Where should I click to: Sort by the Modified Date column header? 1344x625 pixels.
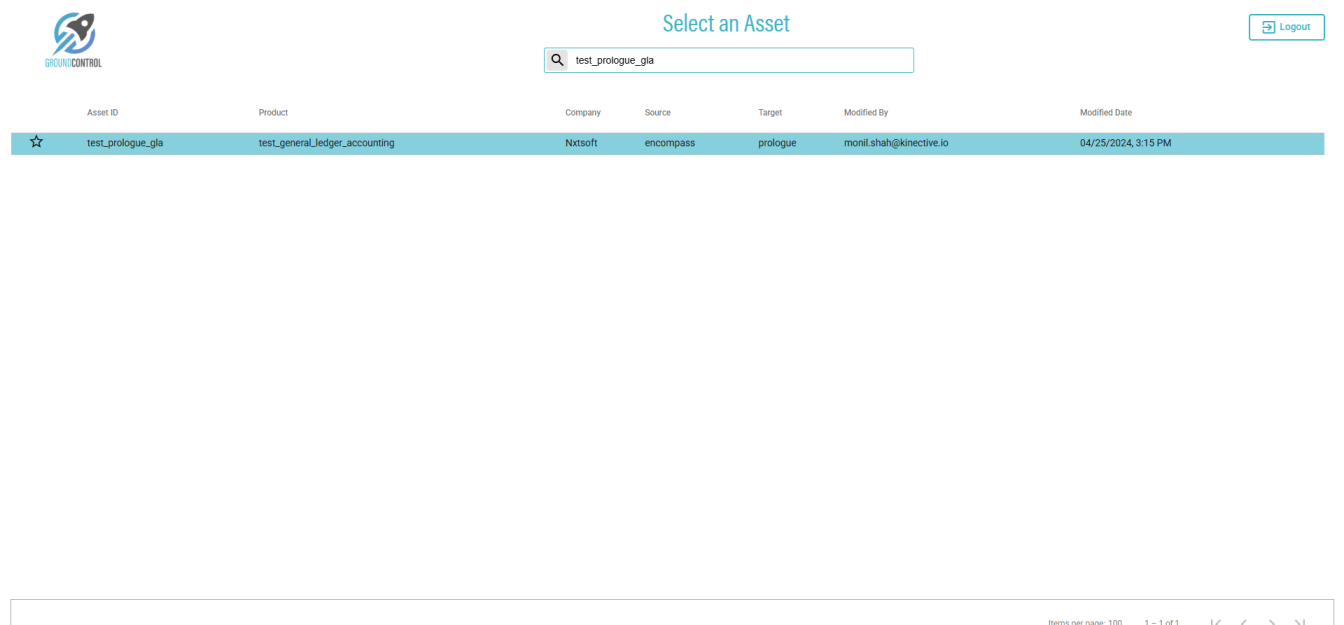[1106, 113]
